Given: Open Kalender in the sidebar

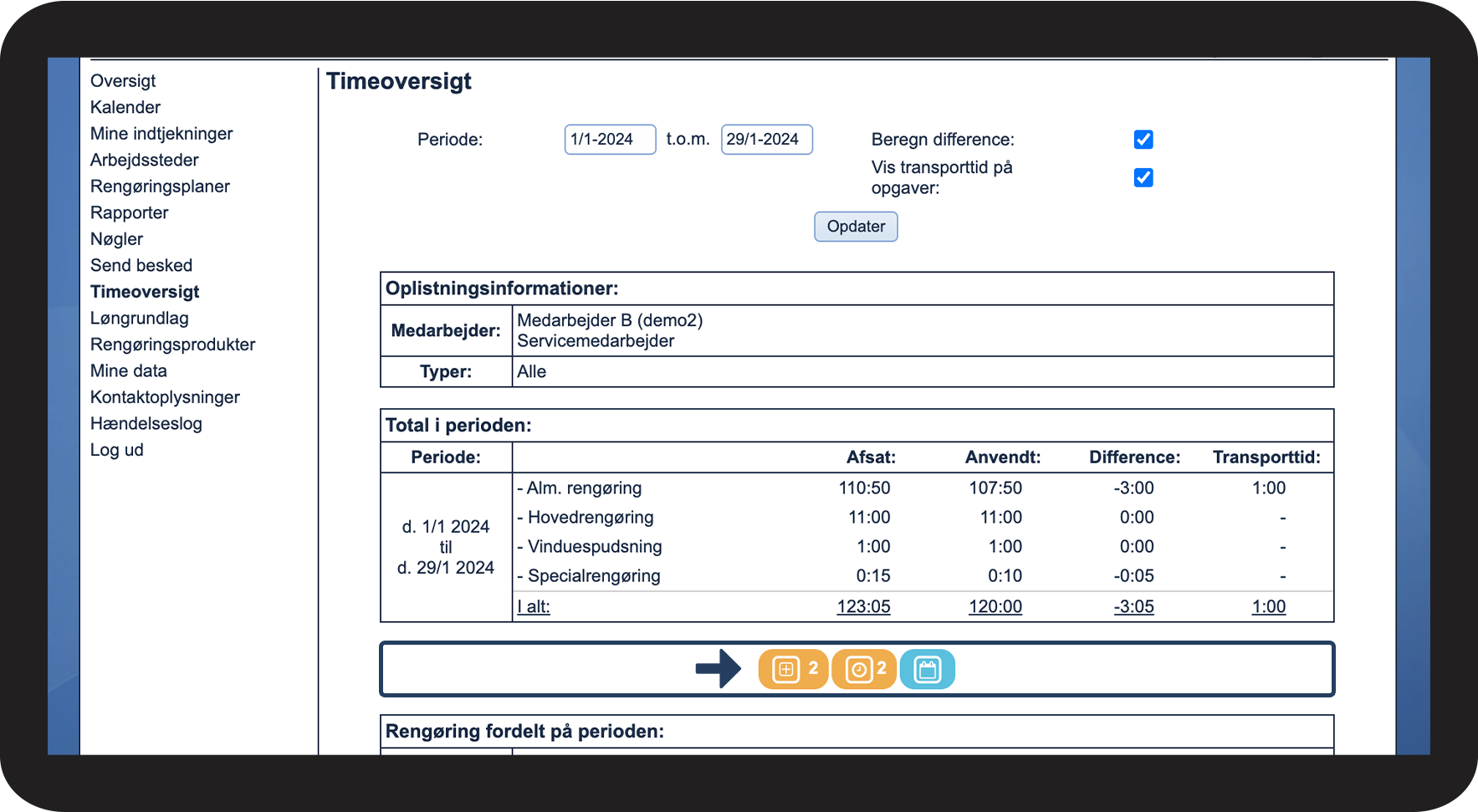Looking at the screenshot, I should point(125,107).
